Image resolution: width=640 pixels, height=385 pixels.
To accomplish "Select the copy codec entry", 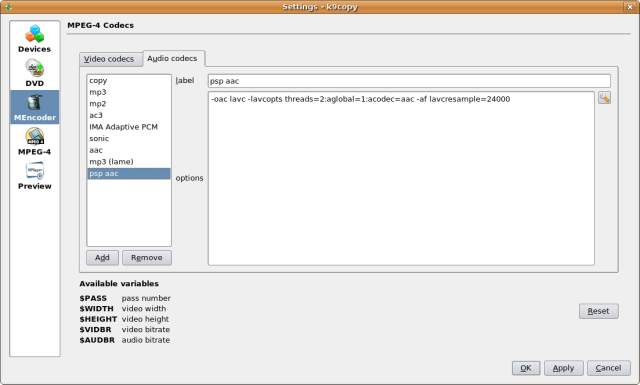I will point(129,80).
